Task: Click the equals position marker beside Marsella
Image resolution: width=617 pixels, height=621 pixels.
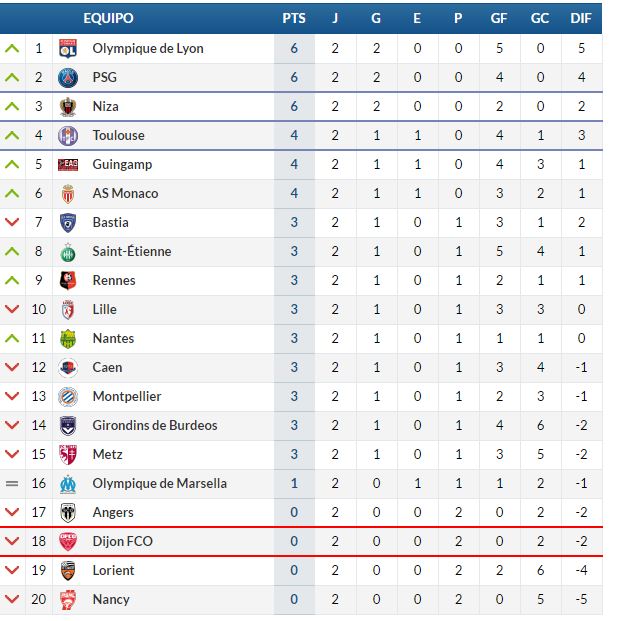Action: (12, 484)
